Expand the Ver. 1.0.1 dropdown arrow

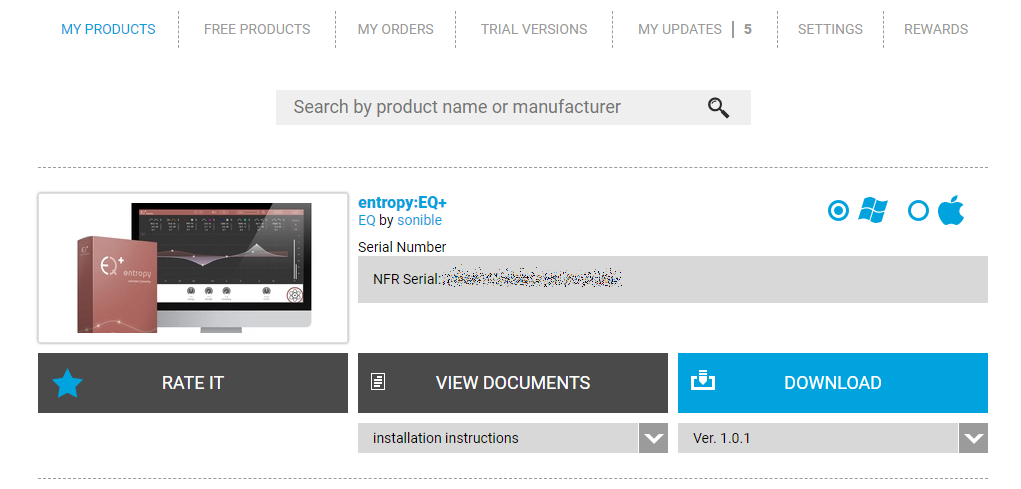pyautogui.click(x=973, y=438)
